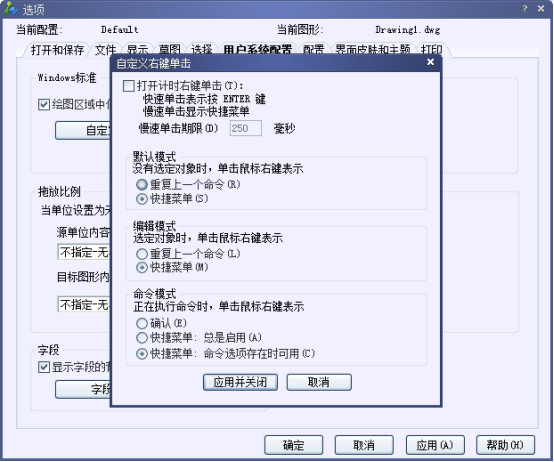This screenshot has width=554, height=462.
Task: Click the 应用 (A) button
Action: [x=435, y=445]
